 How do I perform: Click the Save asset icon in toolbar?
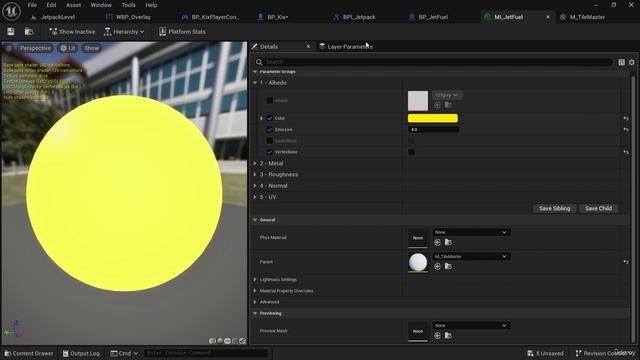[x=11, y=31]
